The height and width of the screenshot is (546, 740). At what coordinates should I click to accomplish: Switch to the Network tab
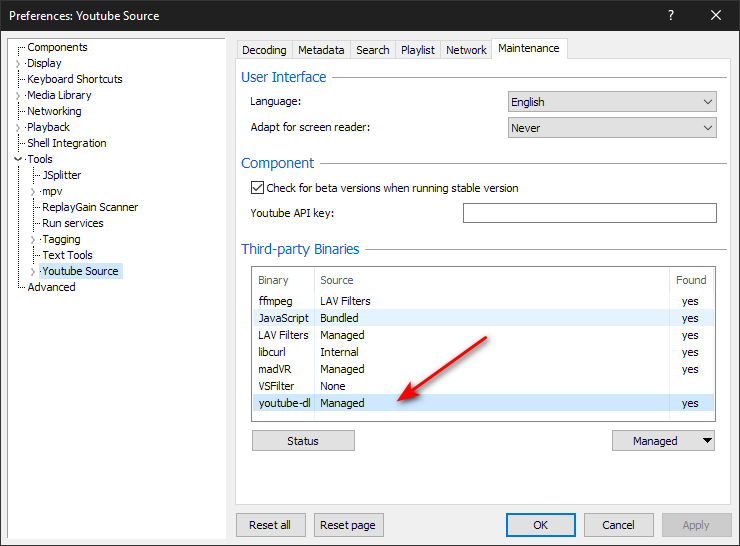(466, 50)
